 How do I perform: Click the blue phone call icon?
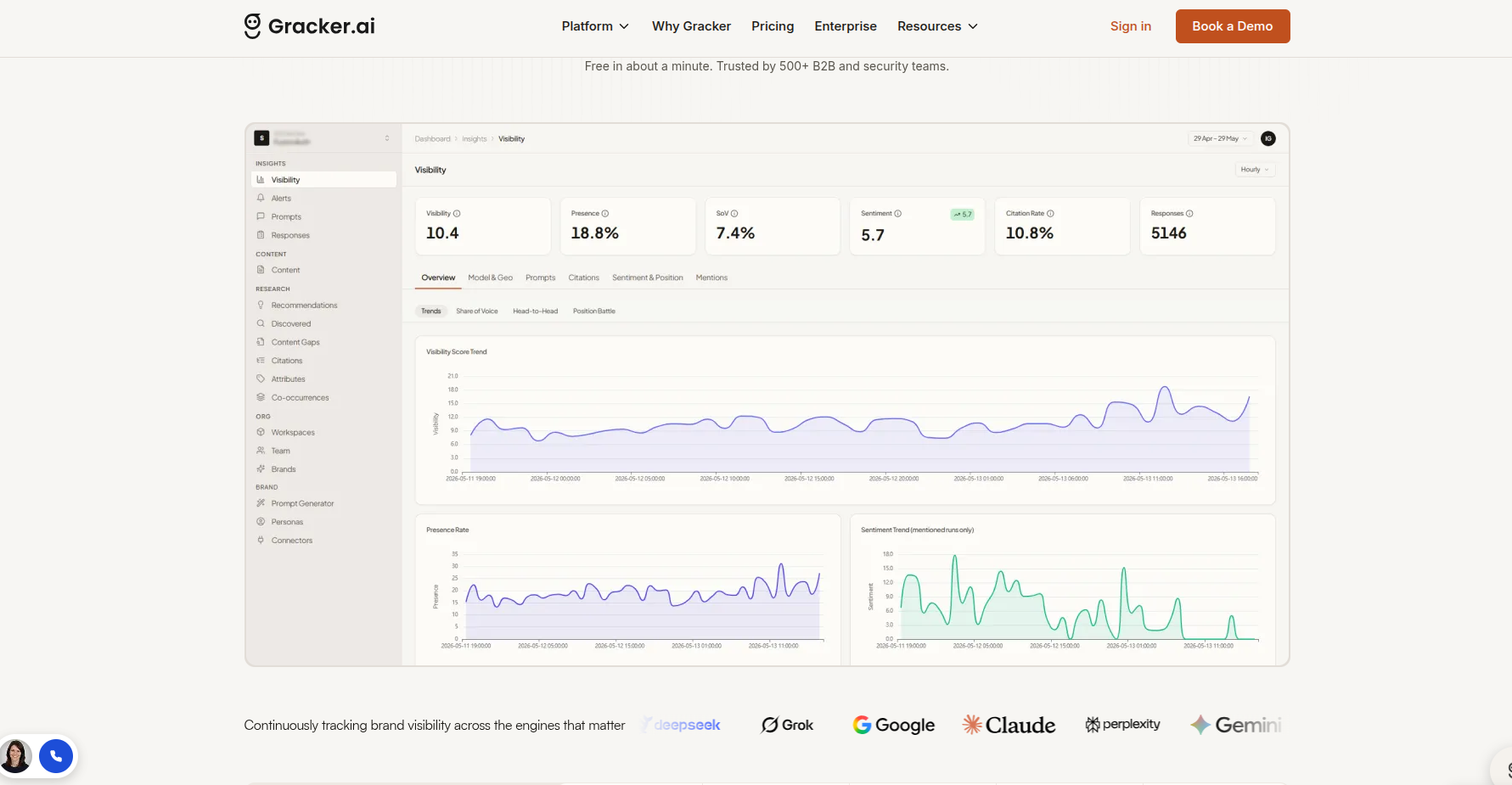[56, 756]
